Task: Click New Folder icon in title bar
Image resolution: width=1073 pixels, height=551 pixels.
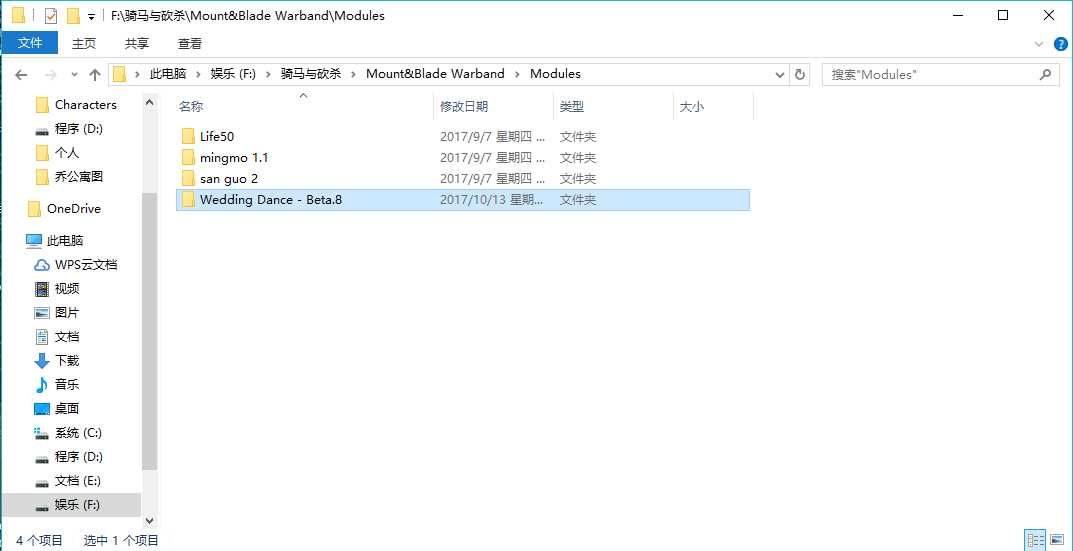Action: (72, 16)
